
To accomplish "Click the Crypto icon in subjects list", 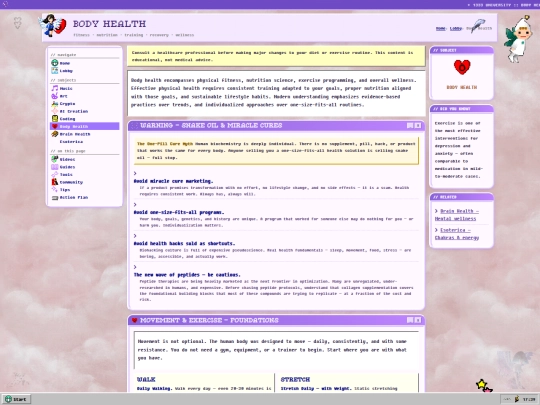I will pos(55,104).
